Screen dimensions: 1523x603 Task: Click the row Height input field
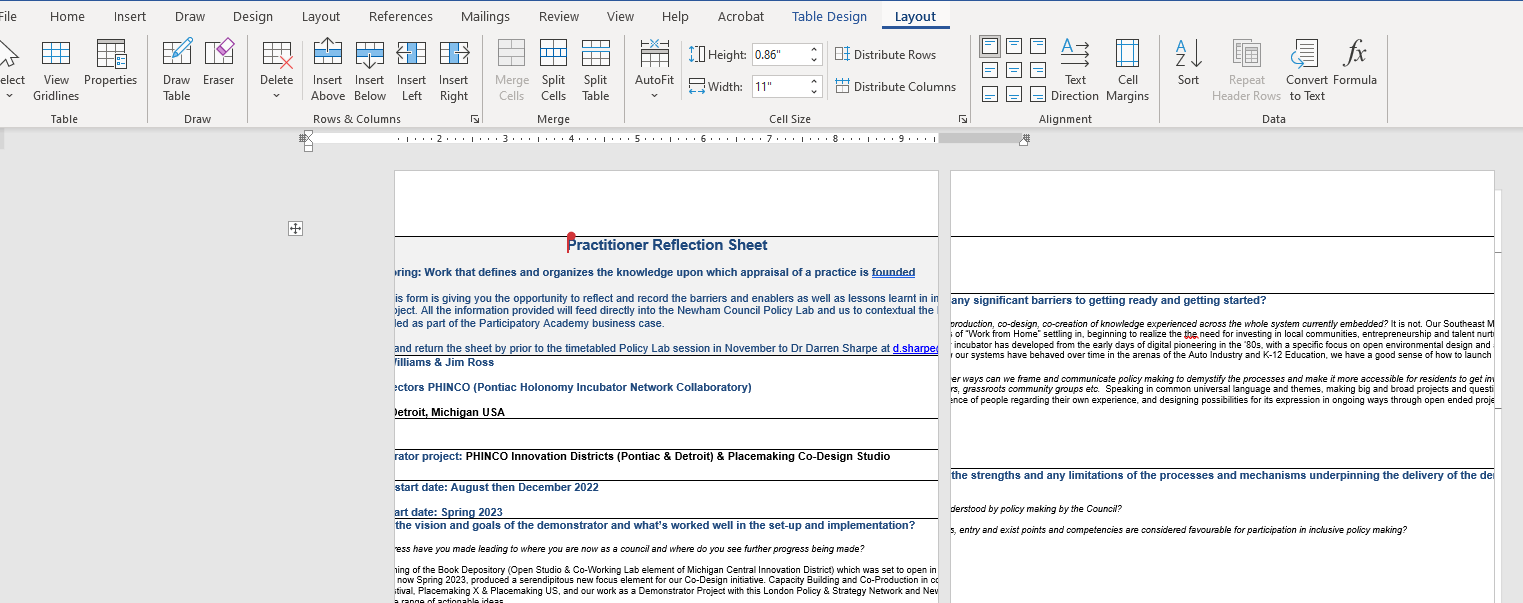coord(778,55)
